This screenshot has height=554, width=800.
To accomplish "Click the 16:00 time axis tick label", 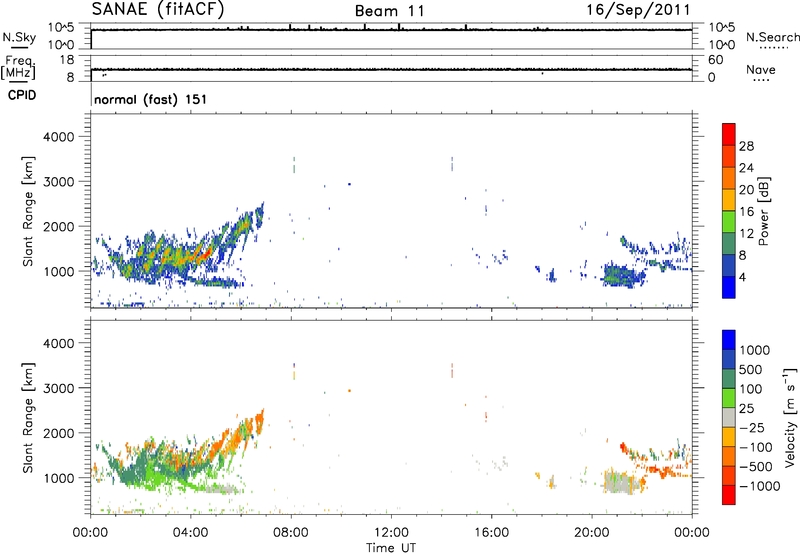I will [x=491, y=532].
